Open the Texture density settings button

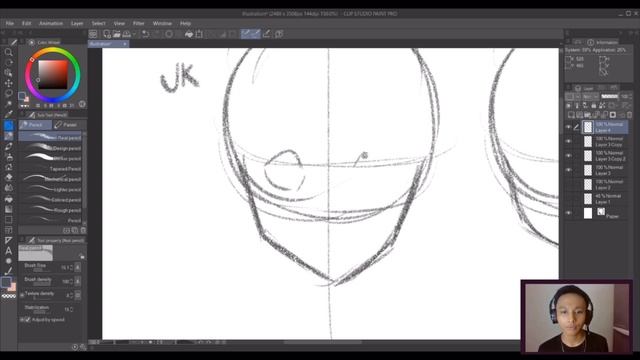click(x=78, y=295)
